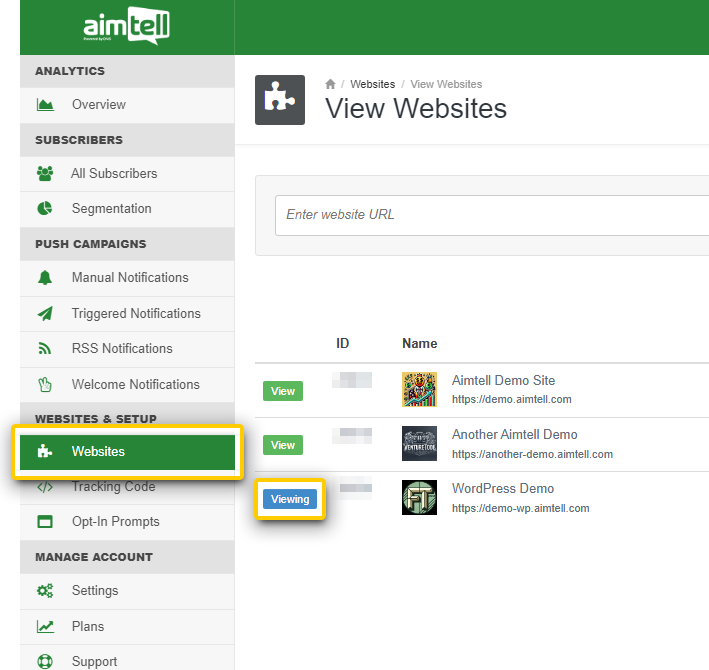Click the home icon in breadcrumb

[x=331, y=85]
